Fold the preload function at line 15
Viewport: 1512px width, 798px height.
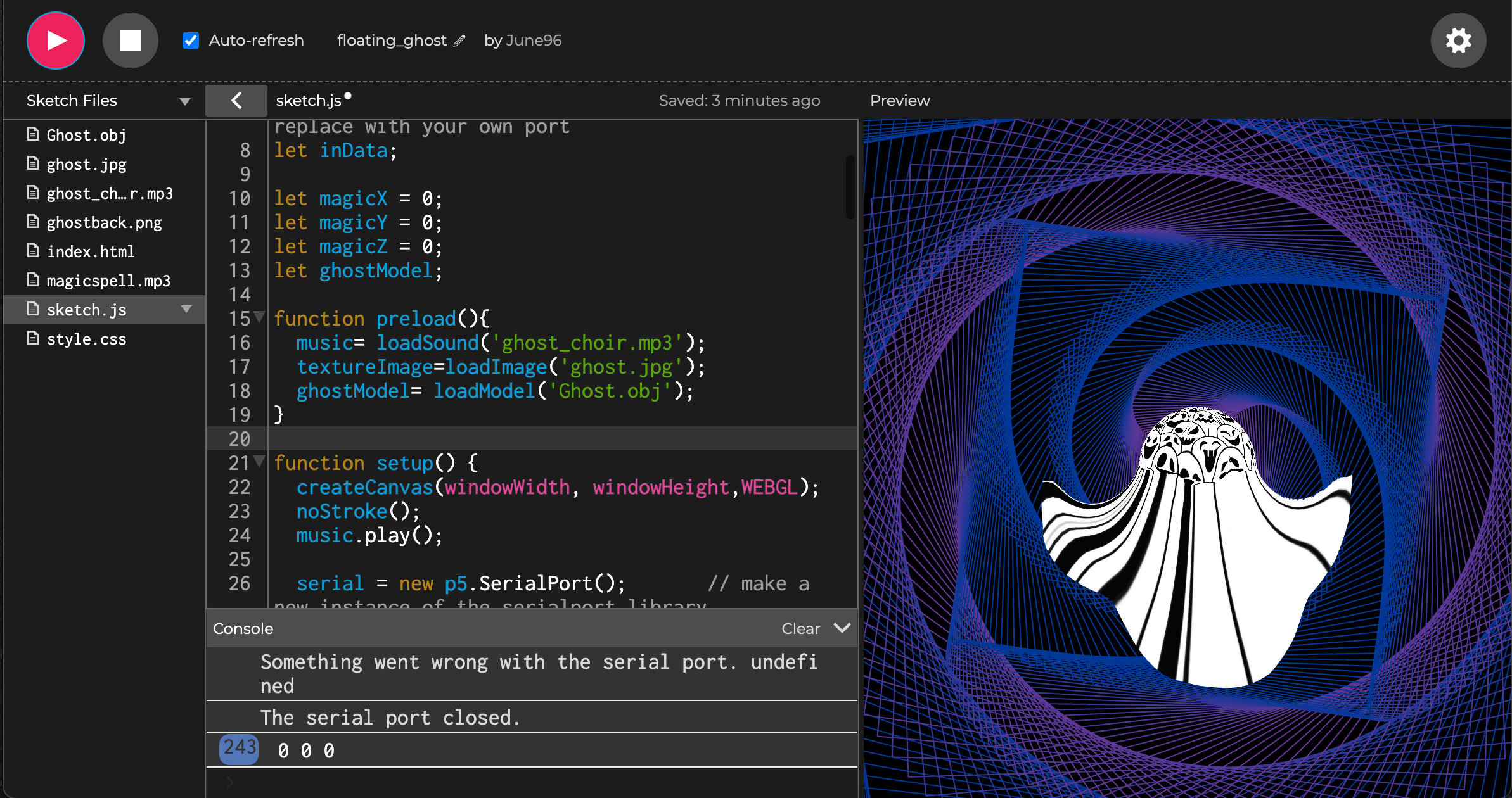click(x=259, y=317)
